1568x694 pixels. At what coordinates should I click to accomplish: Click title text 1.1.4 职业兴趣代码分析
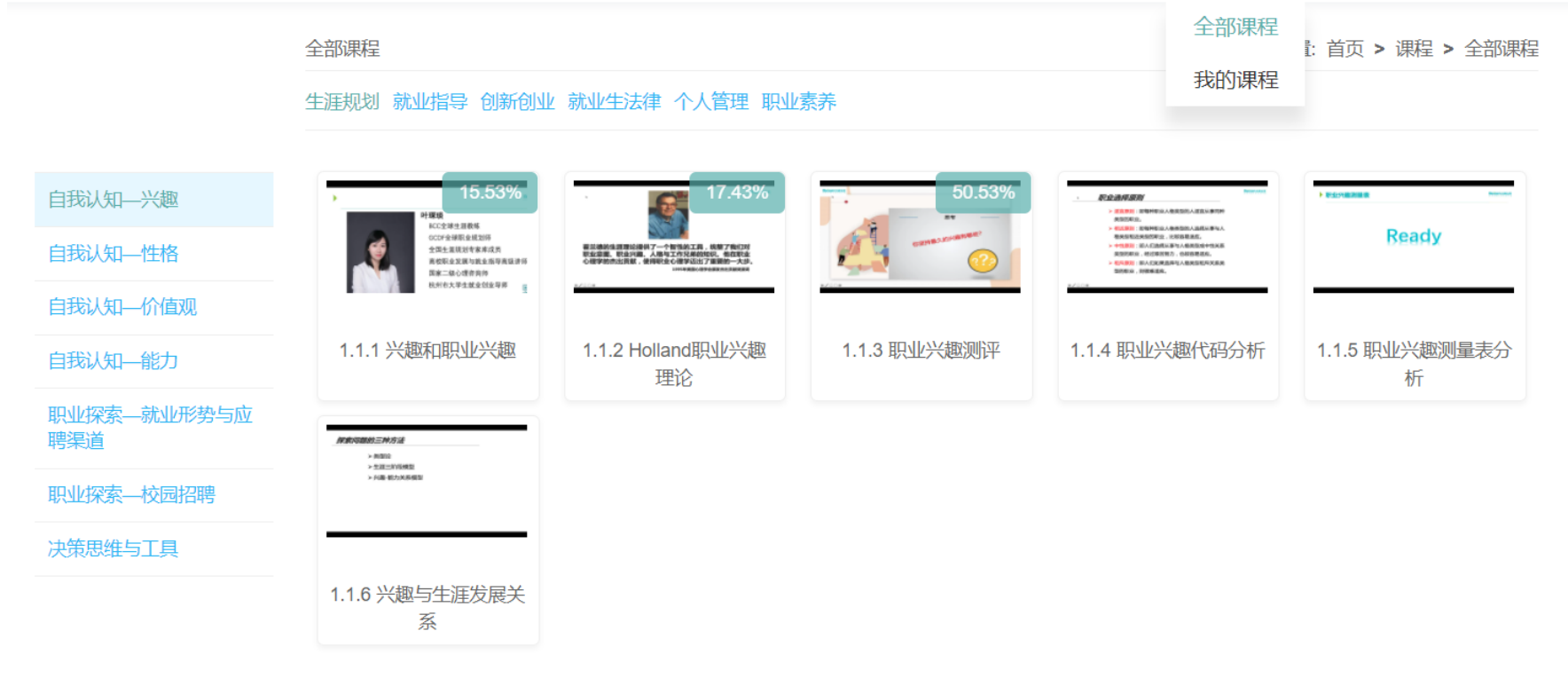pos(1167,351)
